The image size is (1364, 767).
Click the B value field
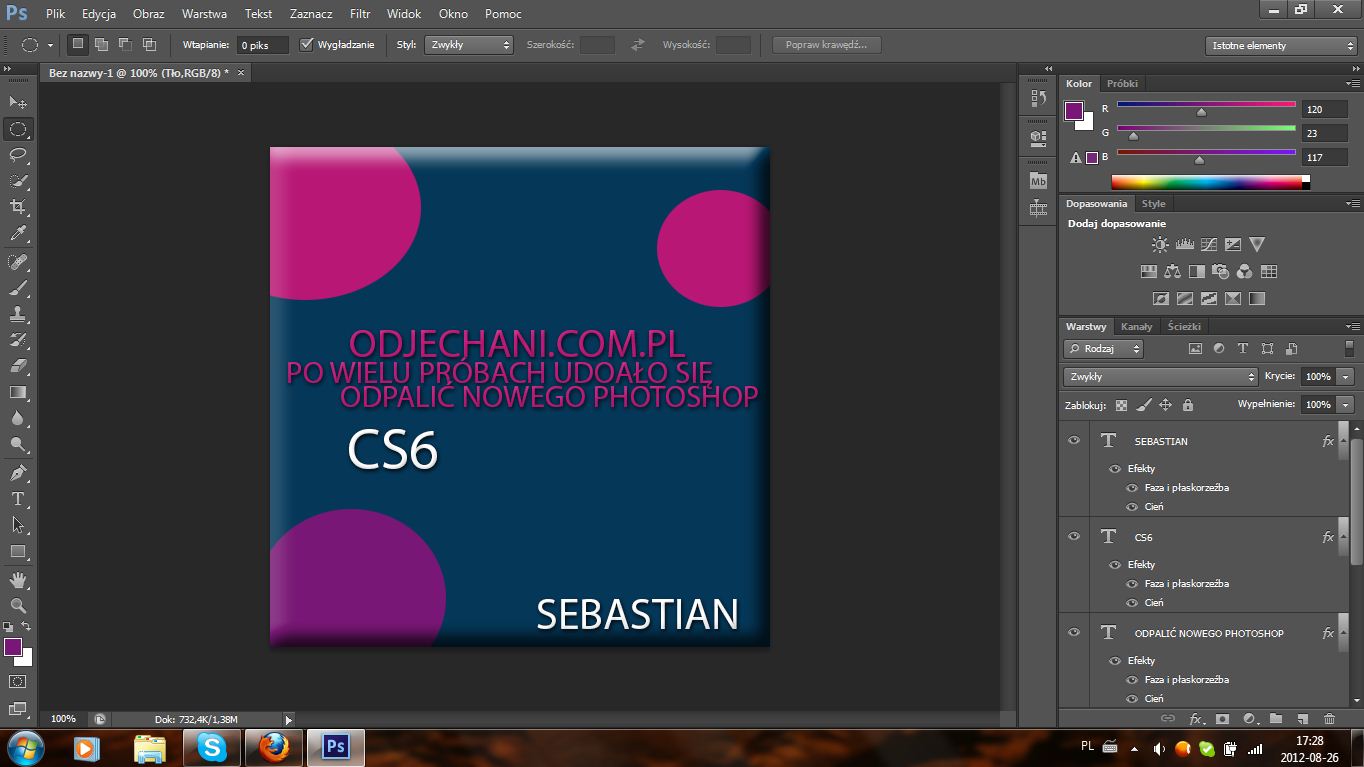1324,157
